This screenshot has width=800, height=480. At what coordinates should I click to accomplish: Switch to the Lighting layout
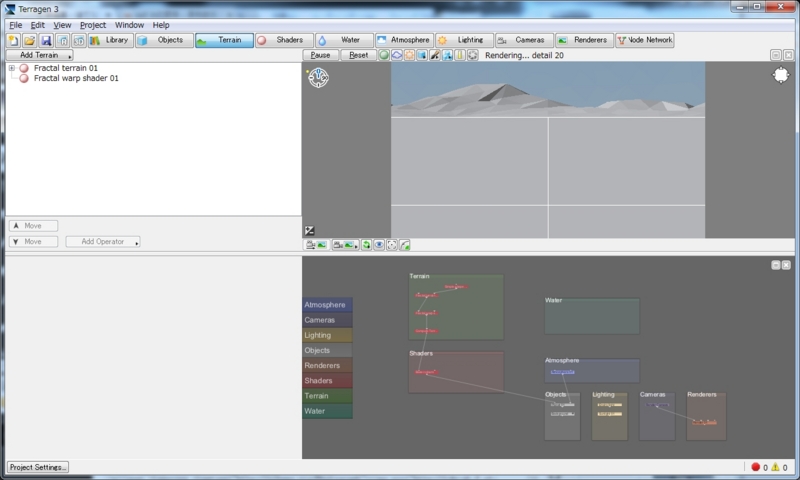click(x=464, y=40)
